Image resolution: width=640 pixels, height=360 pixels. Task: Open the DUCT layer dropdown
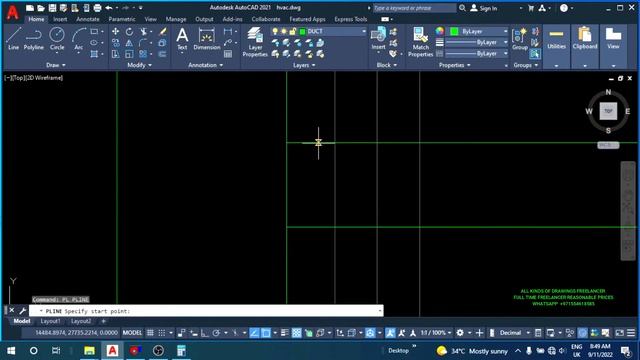(x=363, y=31)
